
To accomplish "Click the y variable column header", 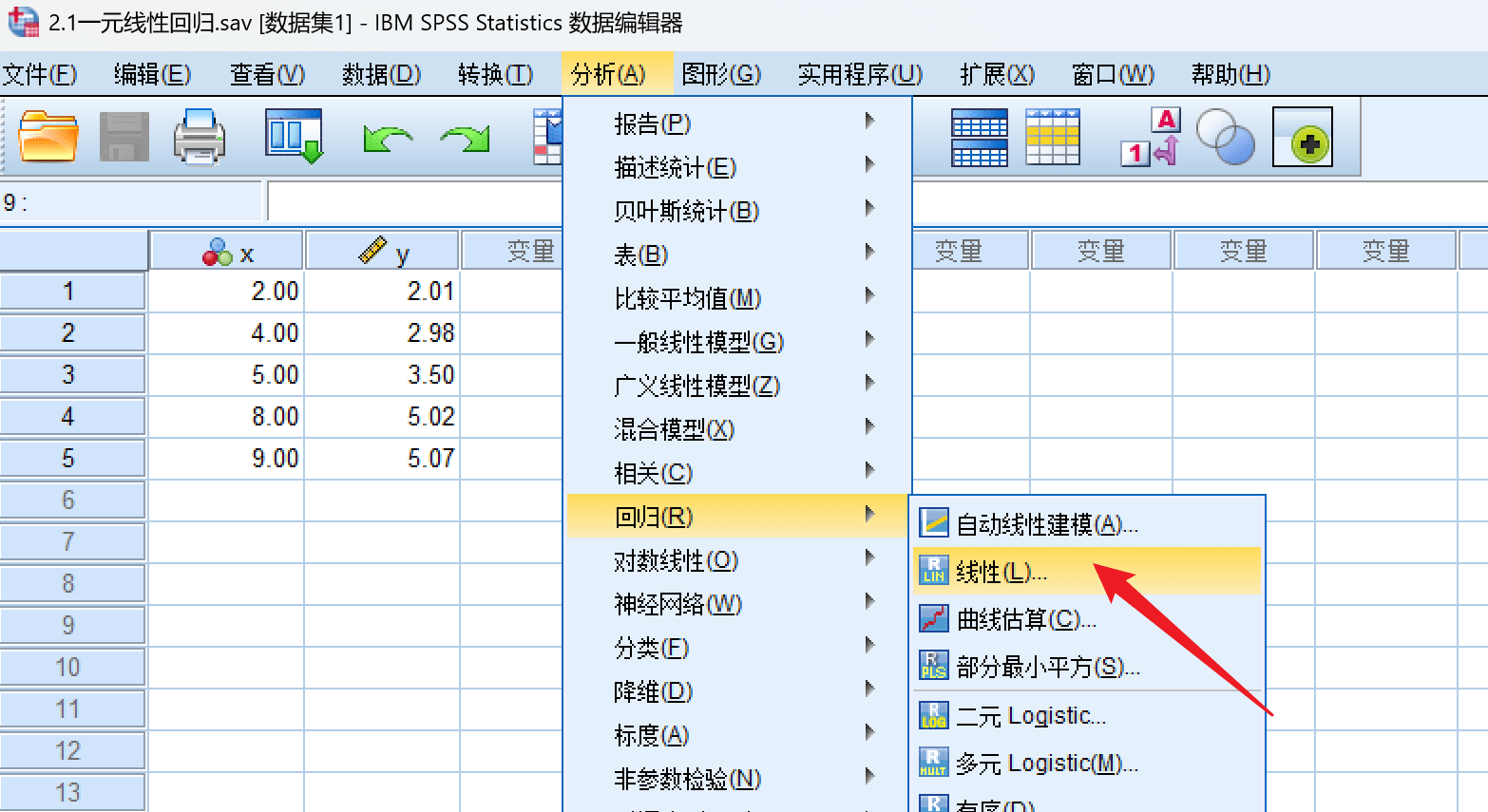I will click(x=383, y=253).
